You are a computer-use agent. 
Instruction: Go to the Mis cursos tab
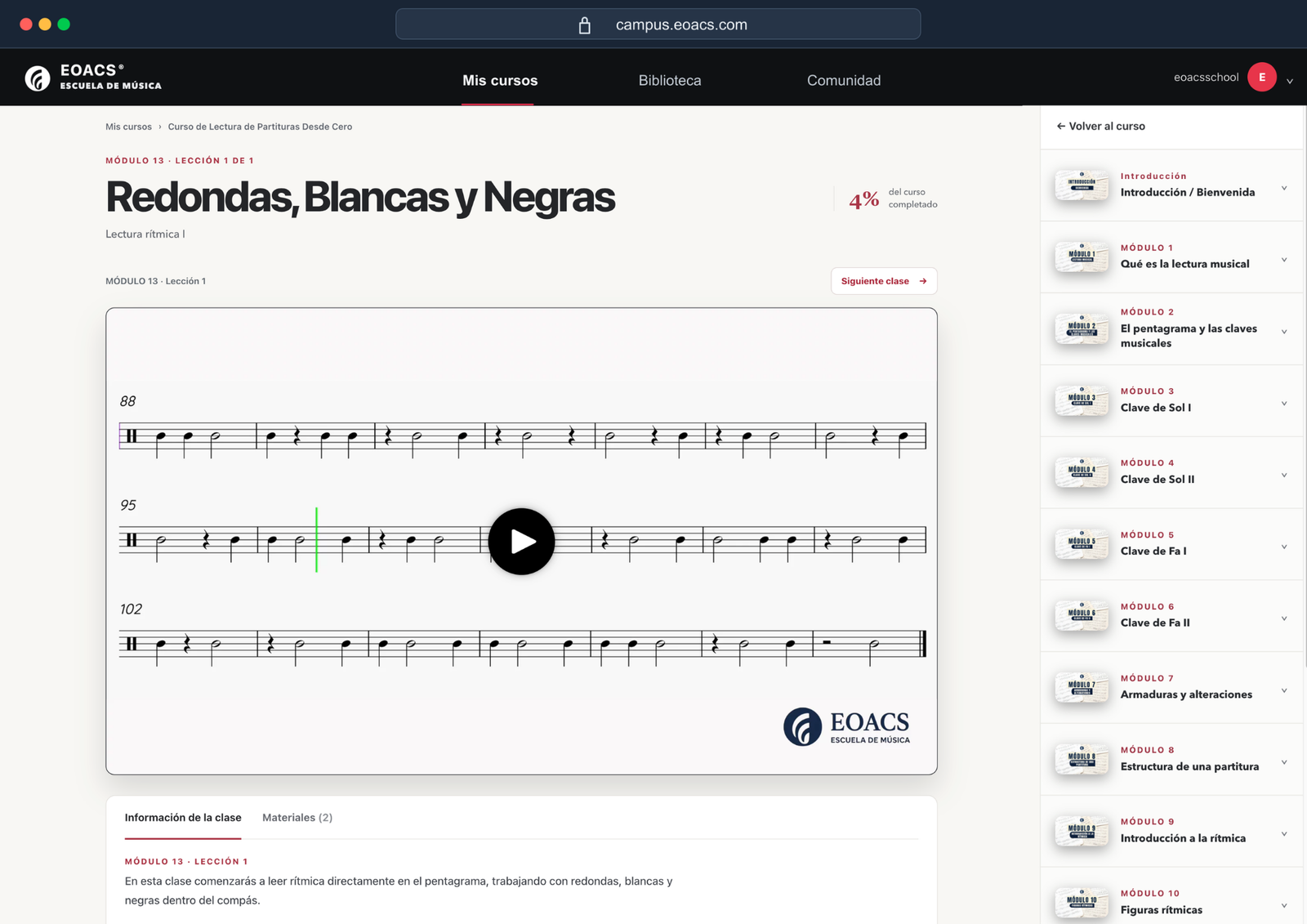500,80
